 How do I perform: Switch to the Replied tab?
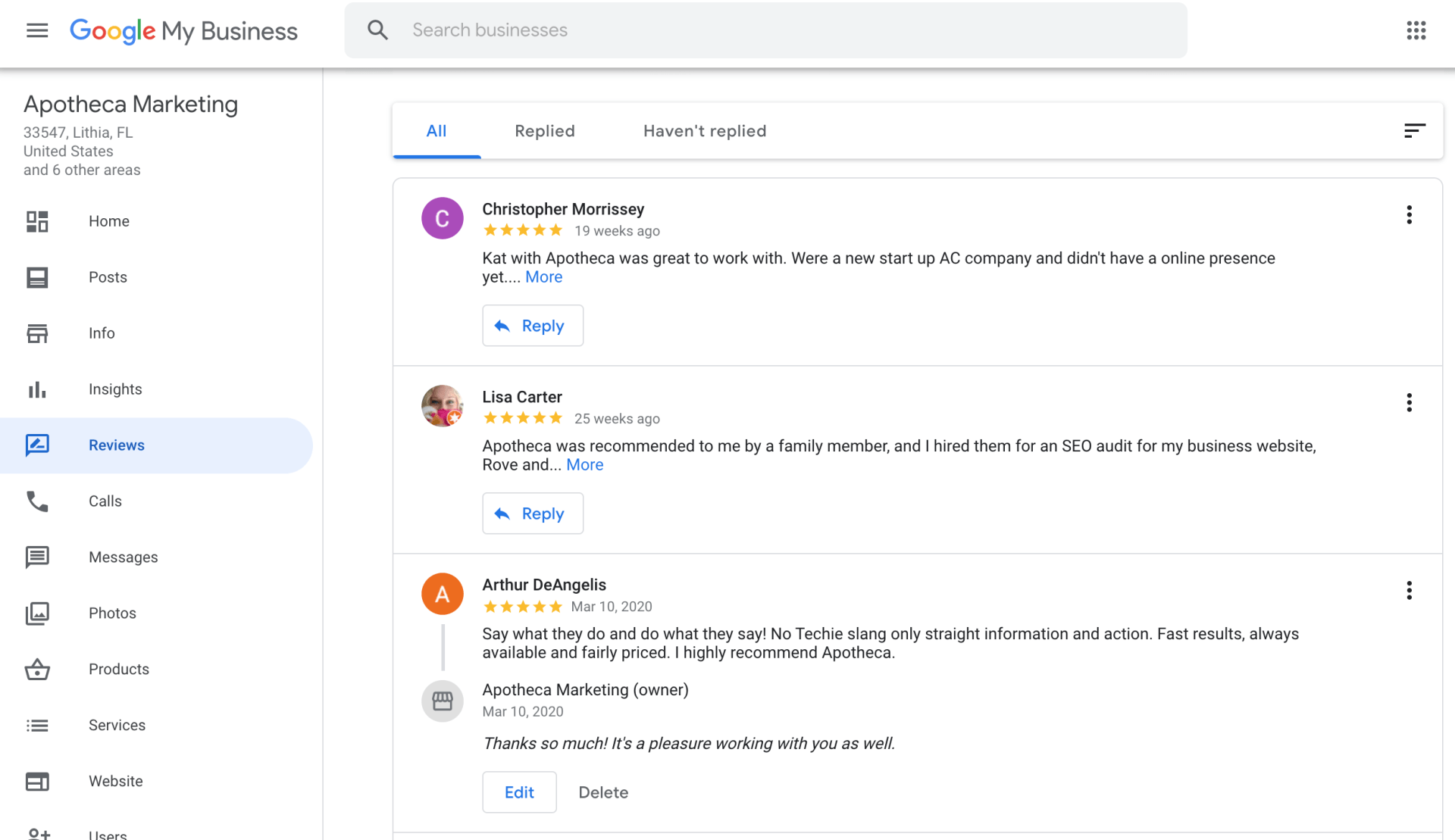coord(545,131)
